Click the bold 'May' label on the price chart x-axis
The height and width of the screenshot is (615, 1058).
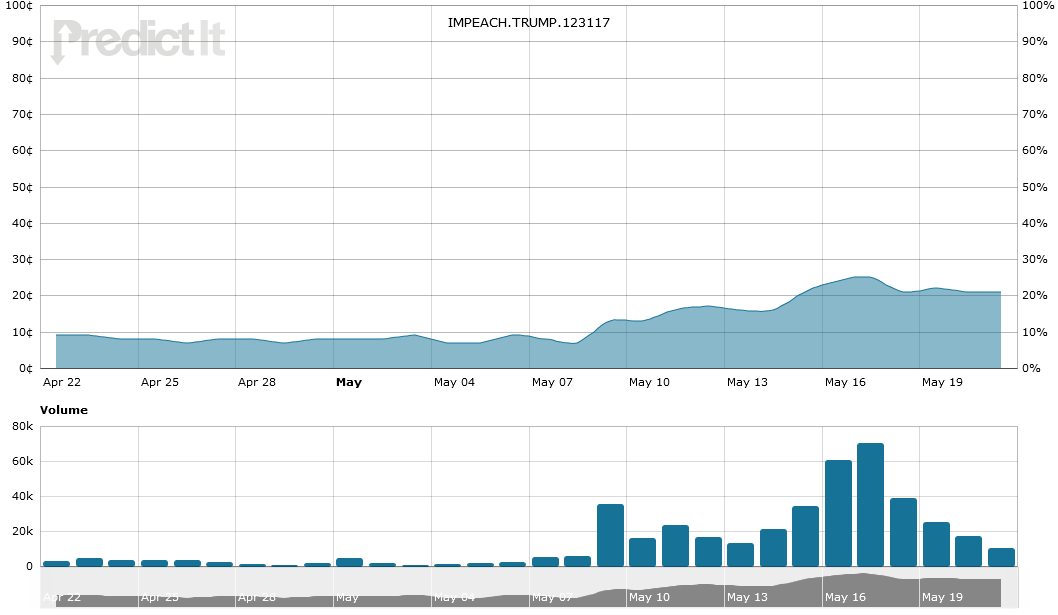349,382
